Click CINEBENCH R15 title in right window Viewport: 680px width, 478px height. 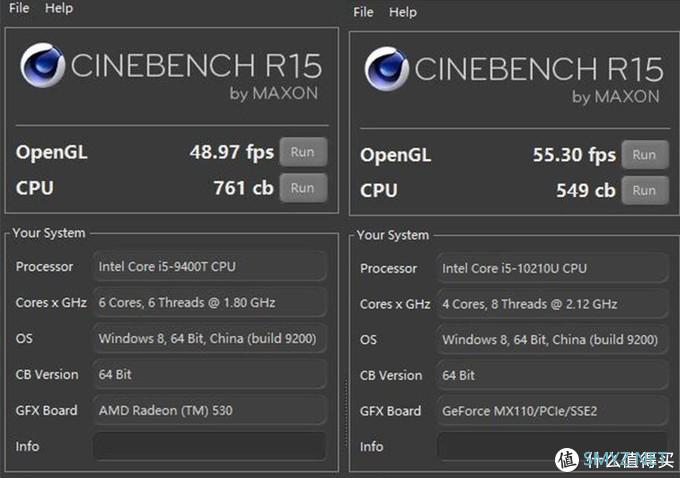click(x=538, y=68)
